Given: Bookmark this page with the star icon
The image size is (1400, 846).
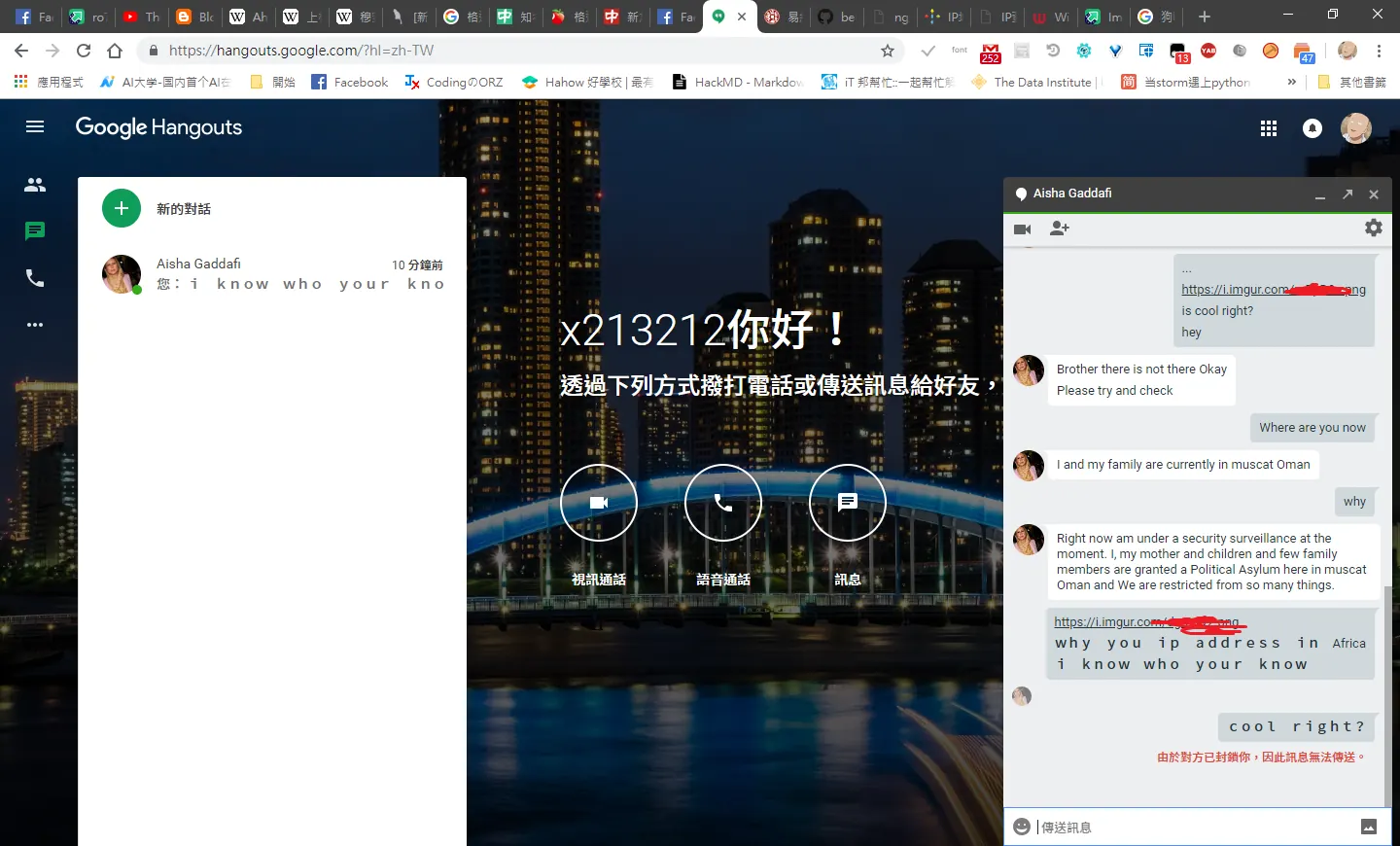Looking at the screenshot, I should coord(887,51).
